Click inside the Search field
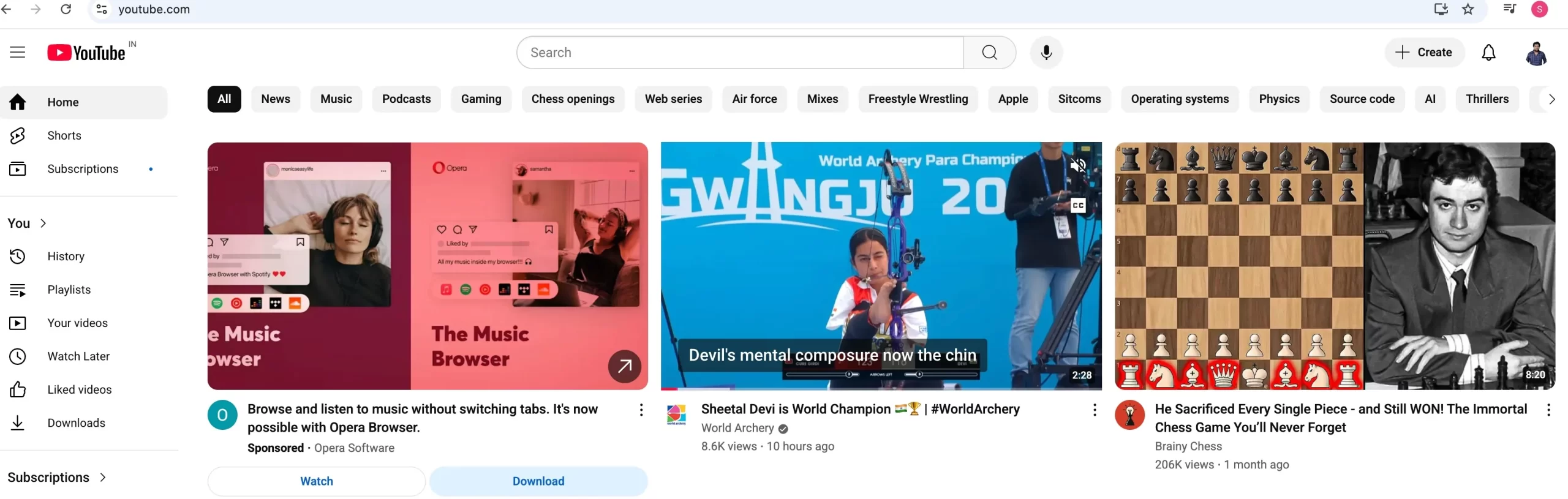 point(740,53)
